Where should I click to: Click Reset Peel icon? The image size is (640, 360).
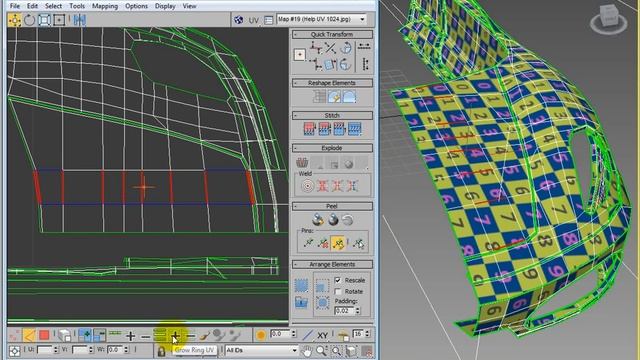click(x=348, y=220)
